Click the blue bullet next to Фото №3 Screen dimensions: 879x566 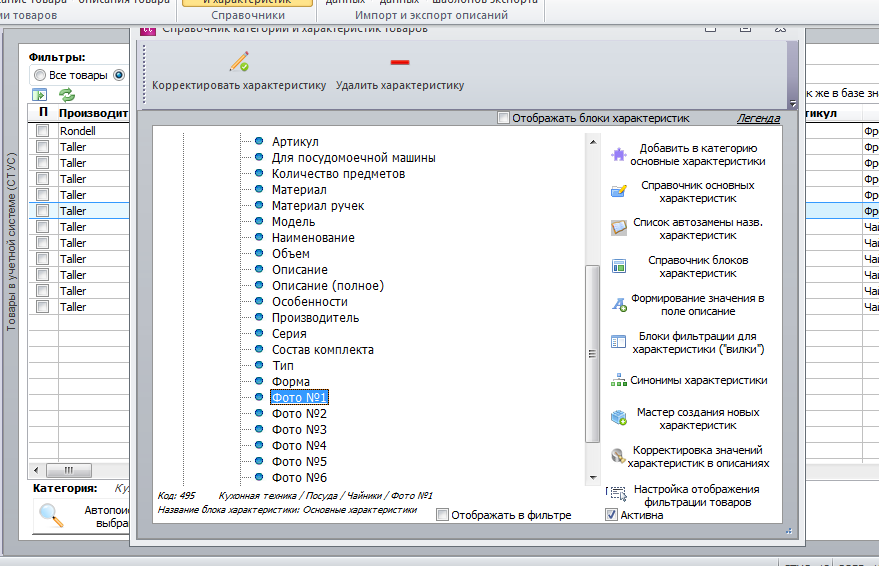click(259, 429)
